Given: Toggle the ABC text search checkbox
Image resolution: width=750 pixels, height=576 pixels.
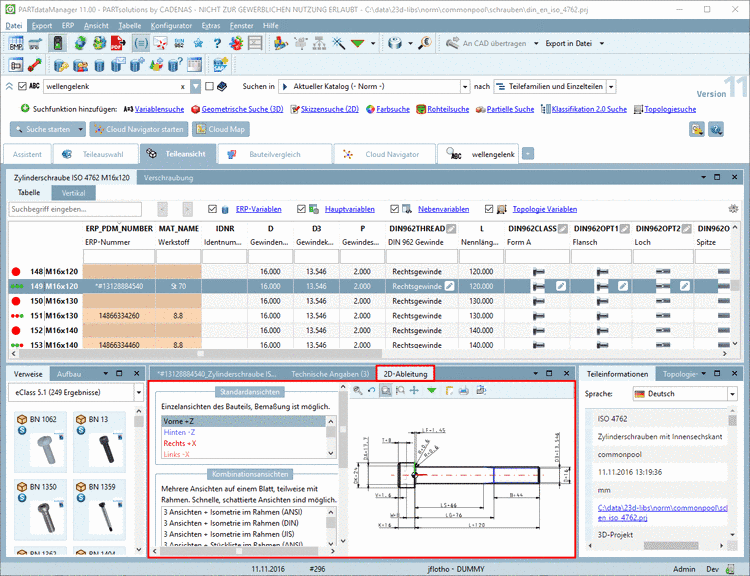Looking at the screenshot, I should [22, 86].
